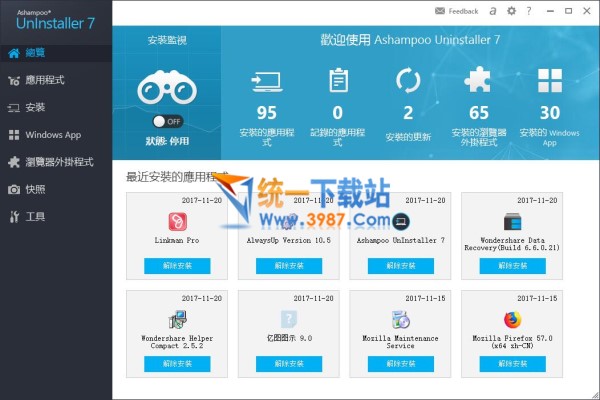Click the Windows App tiles icon
This screenshot has width=600, height=400.
click(x=550, y=80)
